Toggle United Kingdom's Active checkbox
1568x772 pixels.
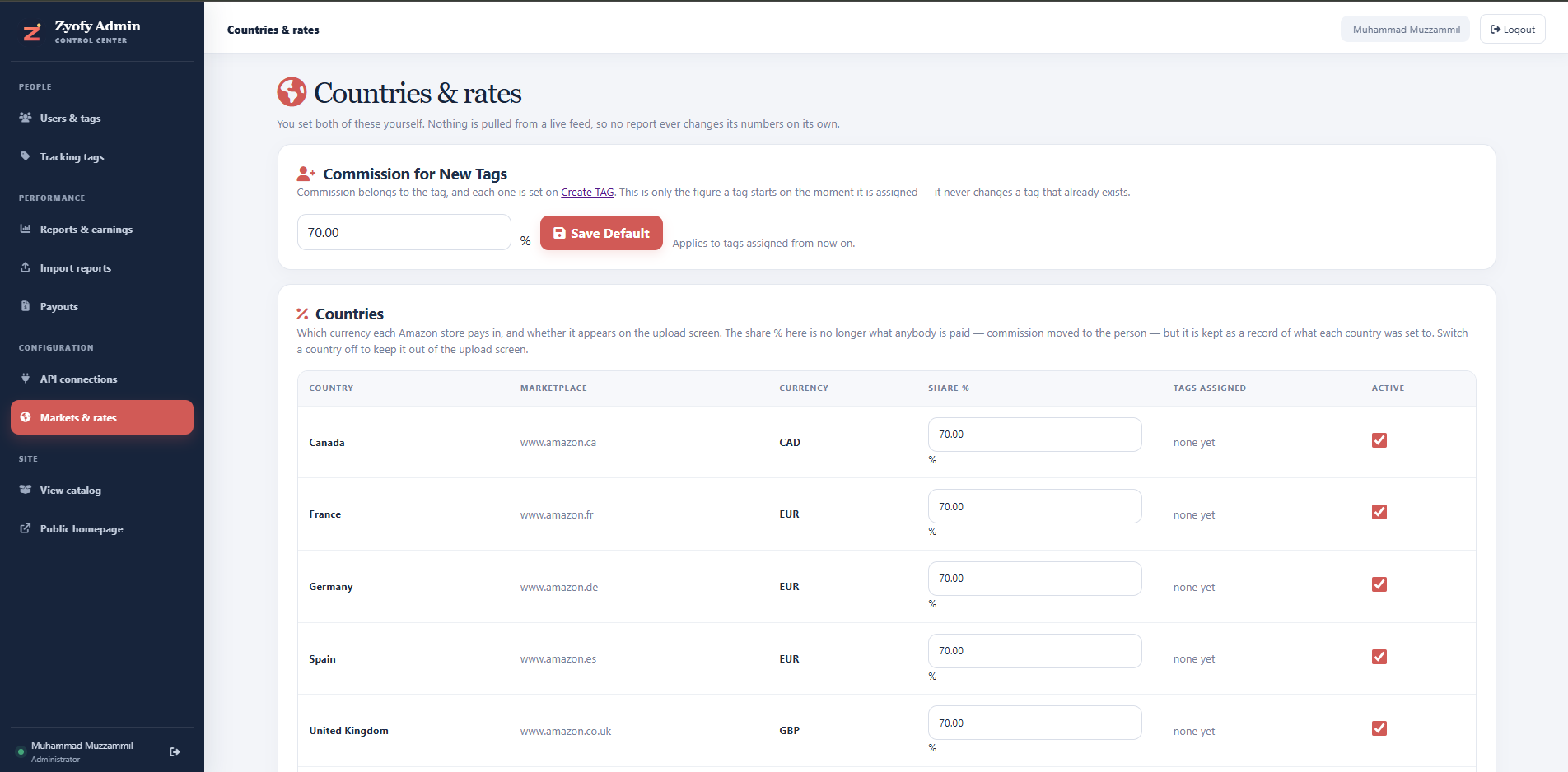(1379, 728)
